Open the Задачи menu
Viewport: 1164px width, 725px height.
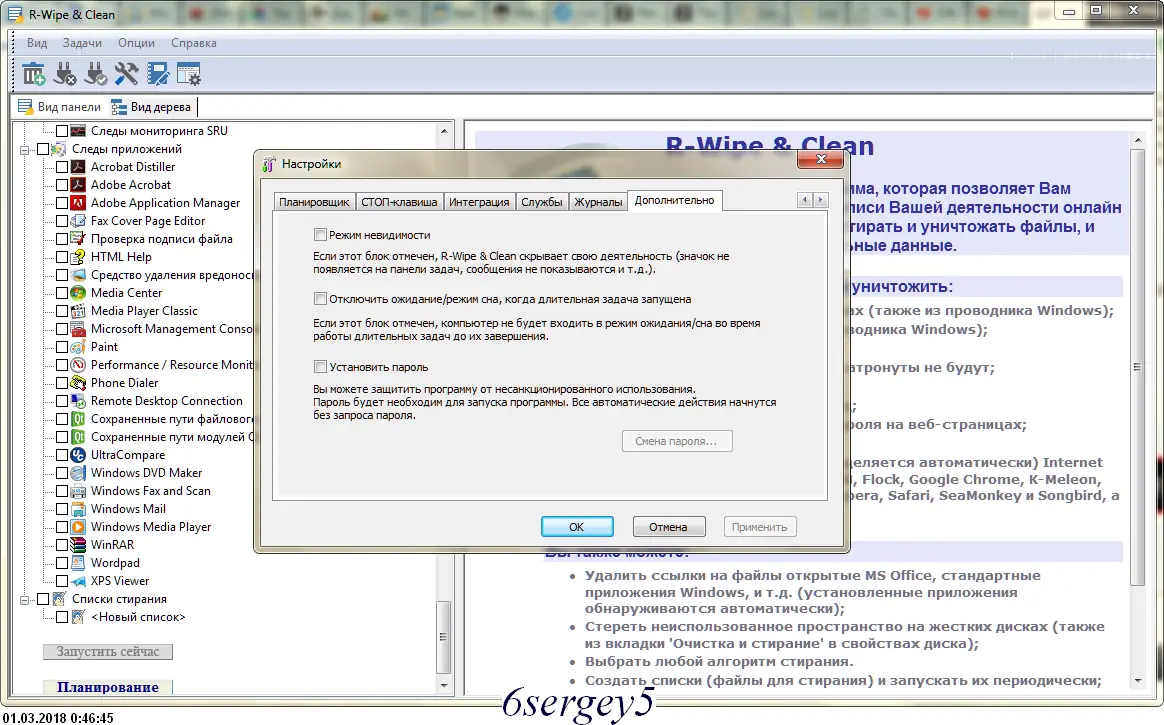(x=82, y=43)
